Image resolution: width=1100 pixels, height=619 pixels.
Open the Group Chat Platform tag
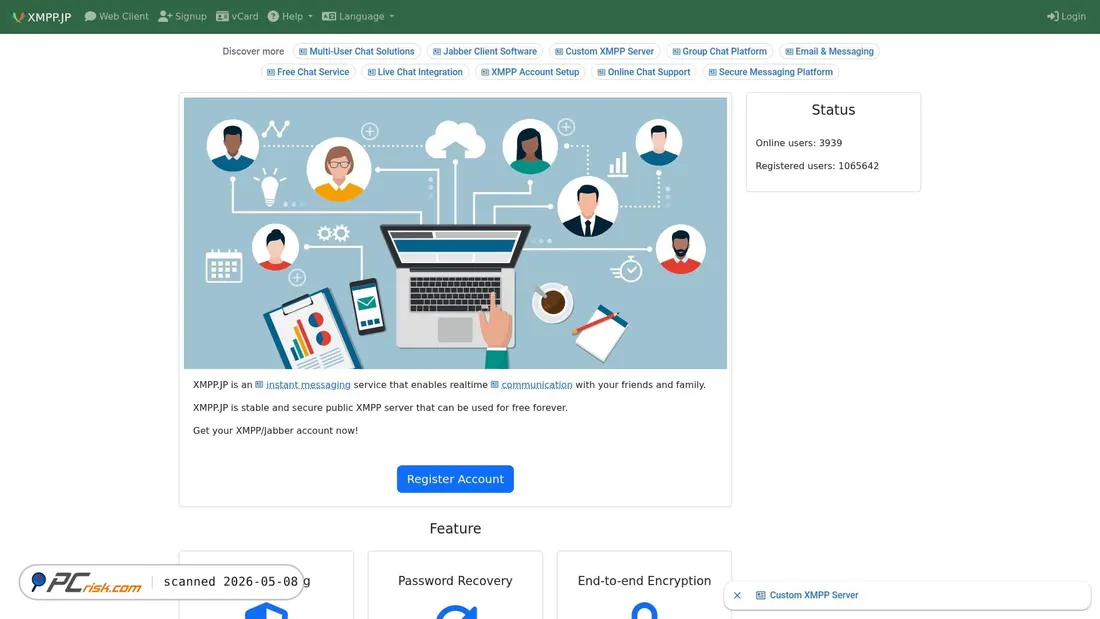click(719, 51)
